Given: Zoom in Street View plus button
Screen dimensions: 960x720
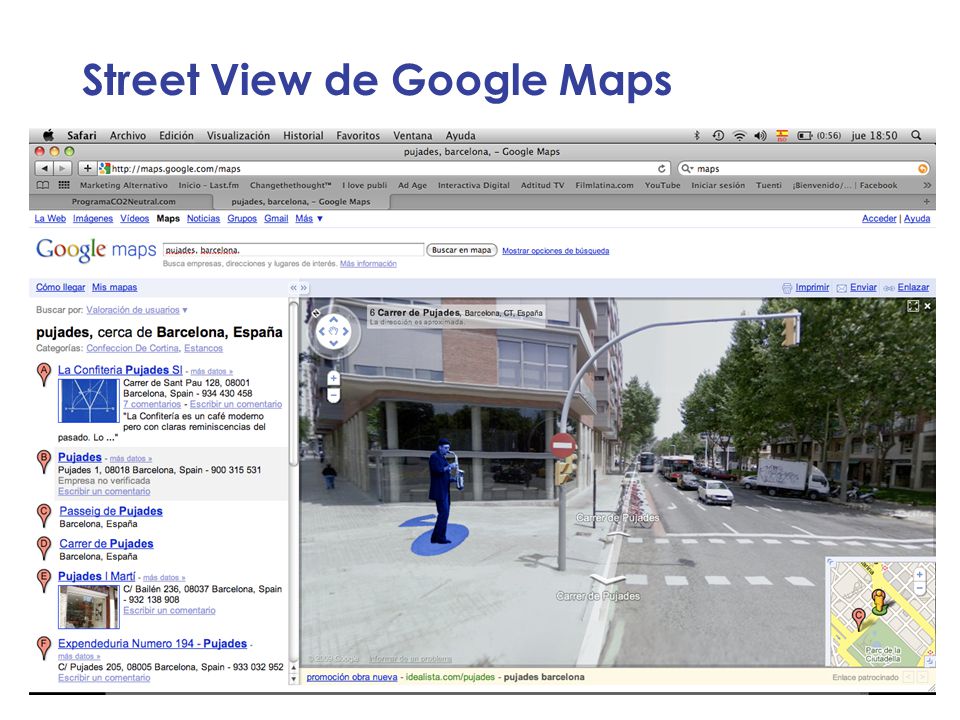Looking at the screenshot, I should [x=334, y=378].
